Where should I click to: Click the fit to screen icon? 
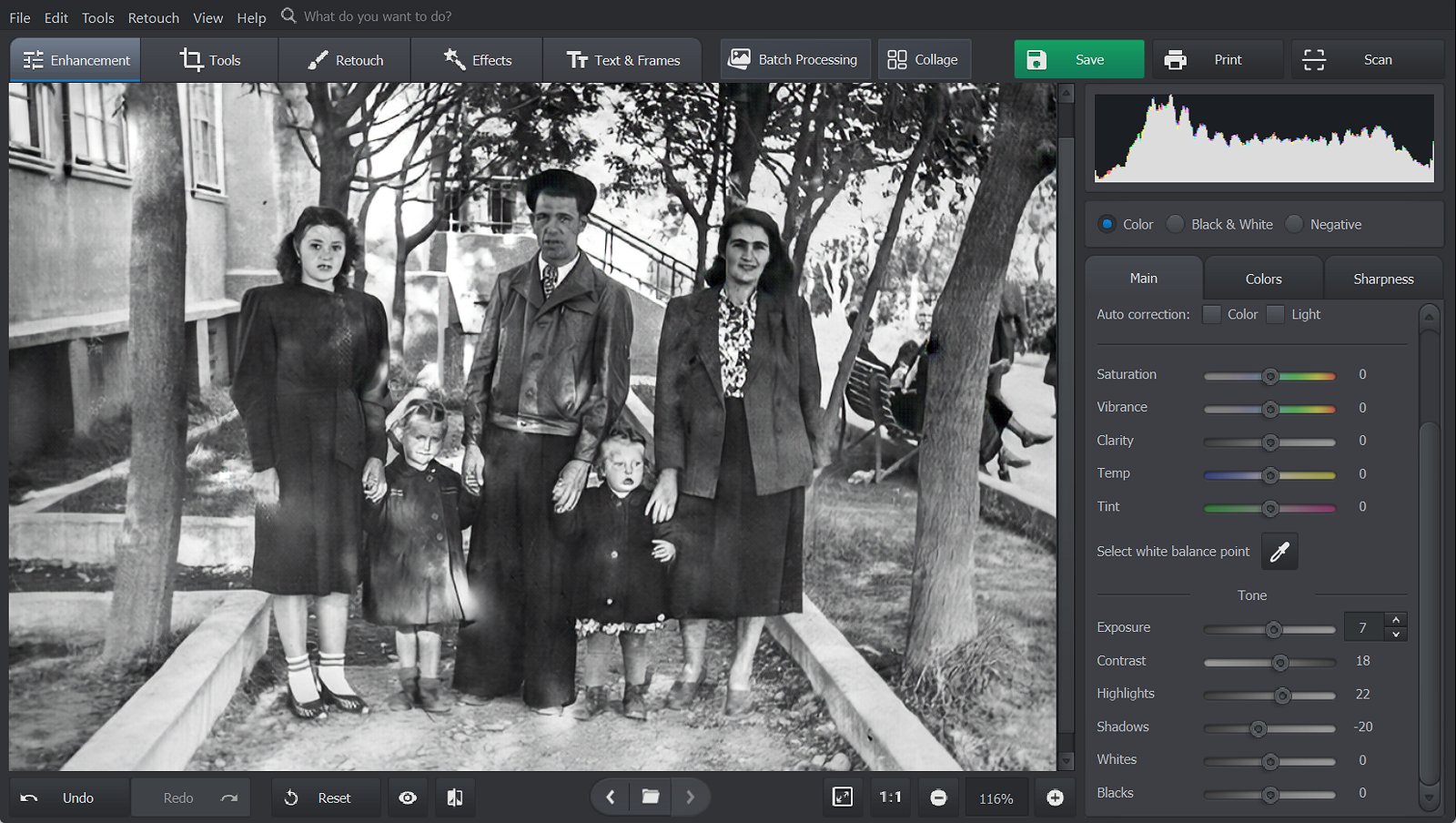843,798
